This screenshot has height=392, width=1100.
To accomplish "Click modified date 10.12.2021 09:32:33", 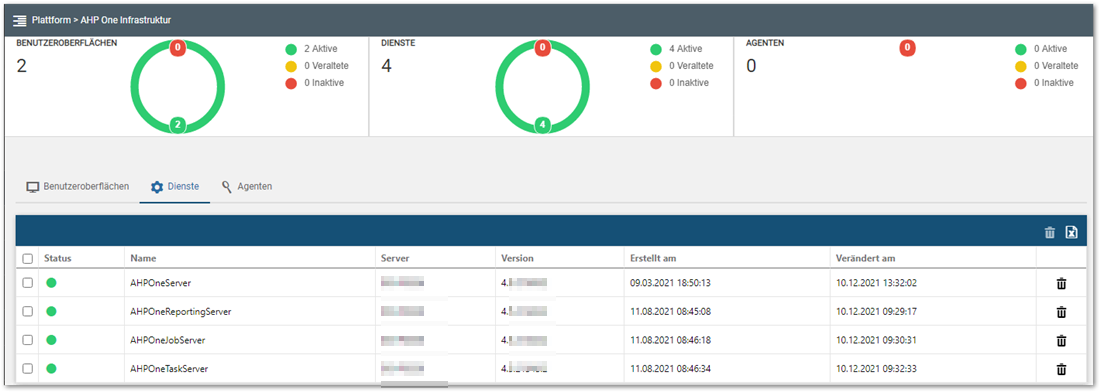I will (876, 369).
